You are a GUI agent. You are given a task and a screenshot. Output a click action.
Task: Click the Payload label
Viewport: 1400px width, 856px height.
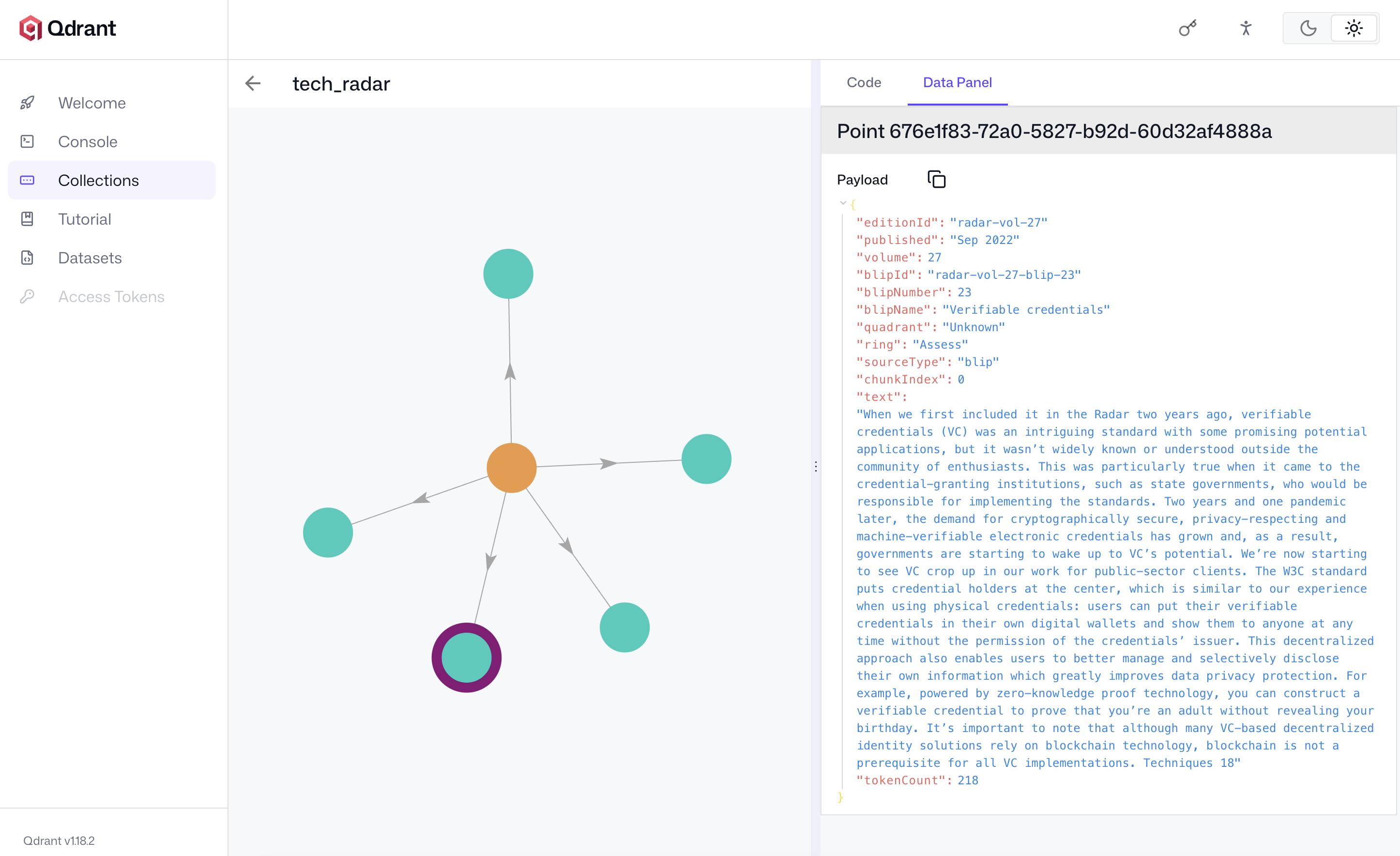[862, 180]
